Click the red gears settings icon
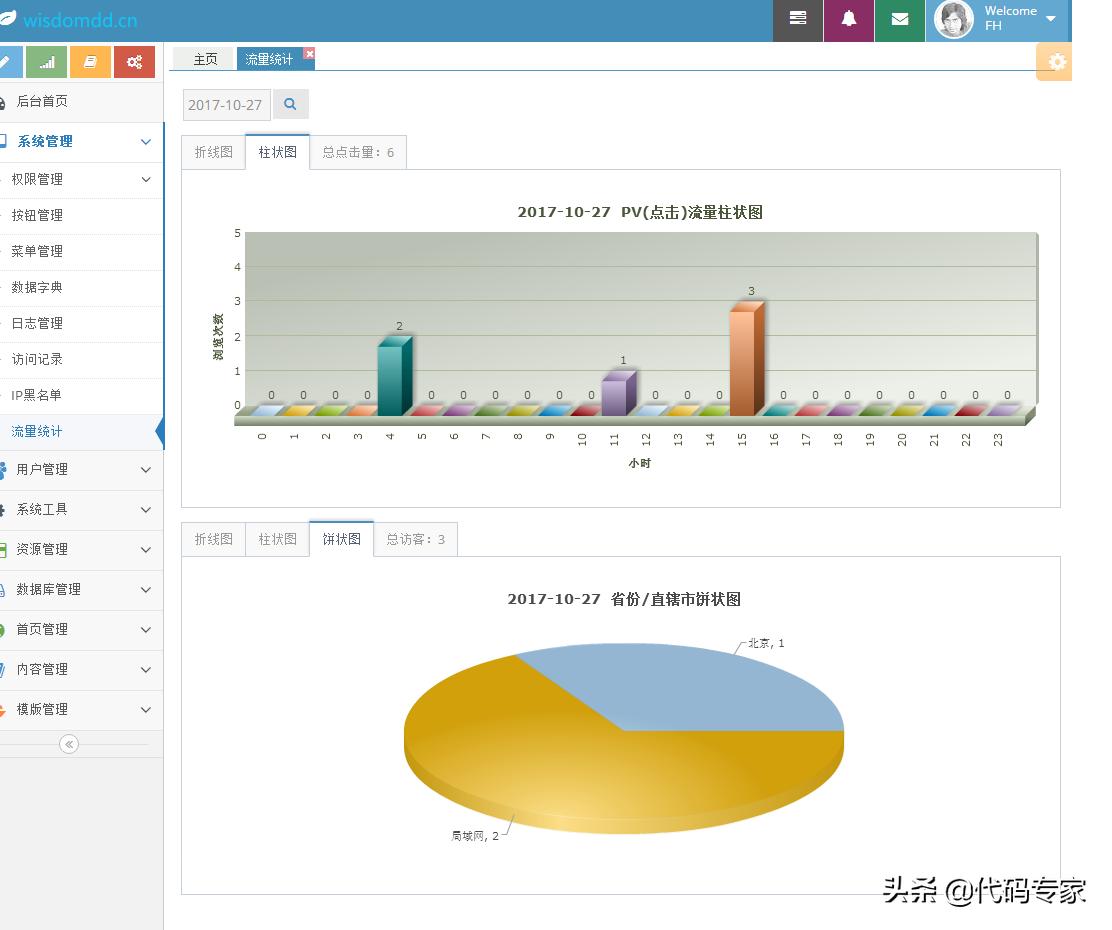Viewport: 1112px width, 930px height. point(134,61)
